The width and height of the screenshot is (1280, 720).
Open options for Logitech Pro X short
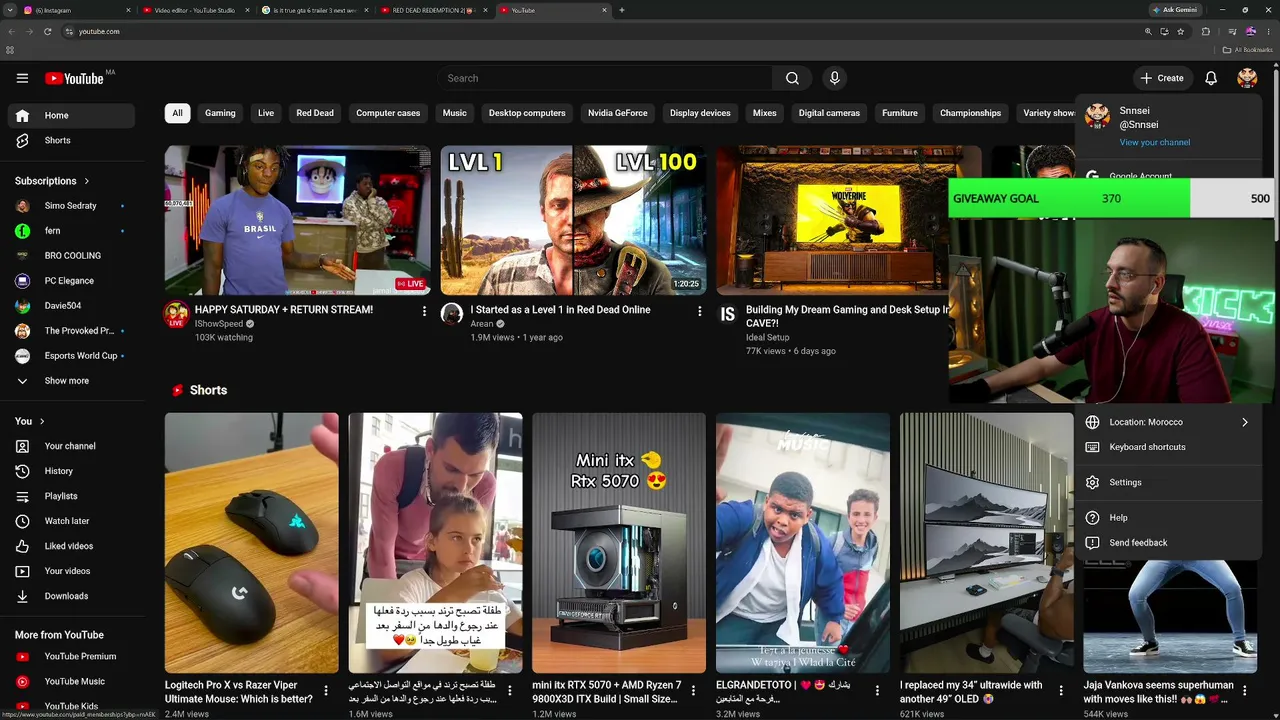click(x=326, y=690)
